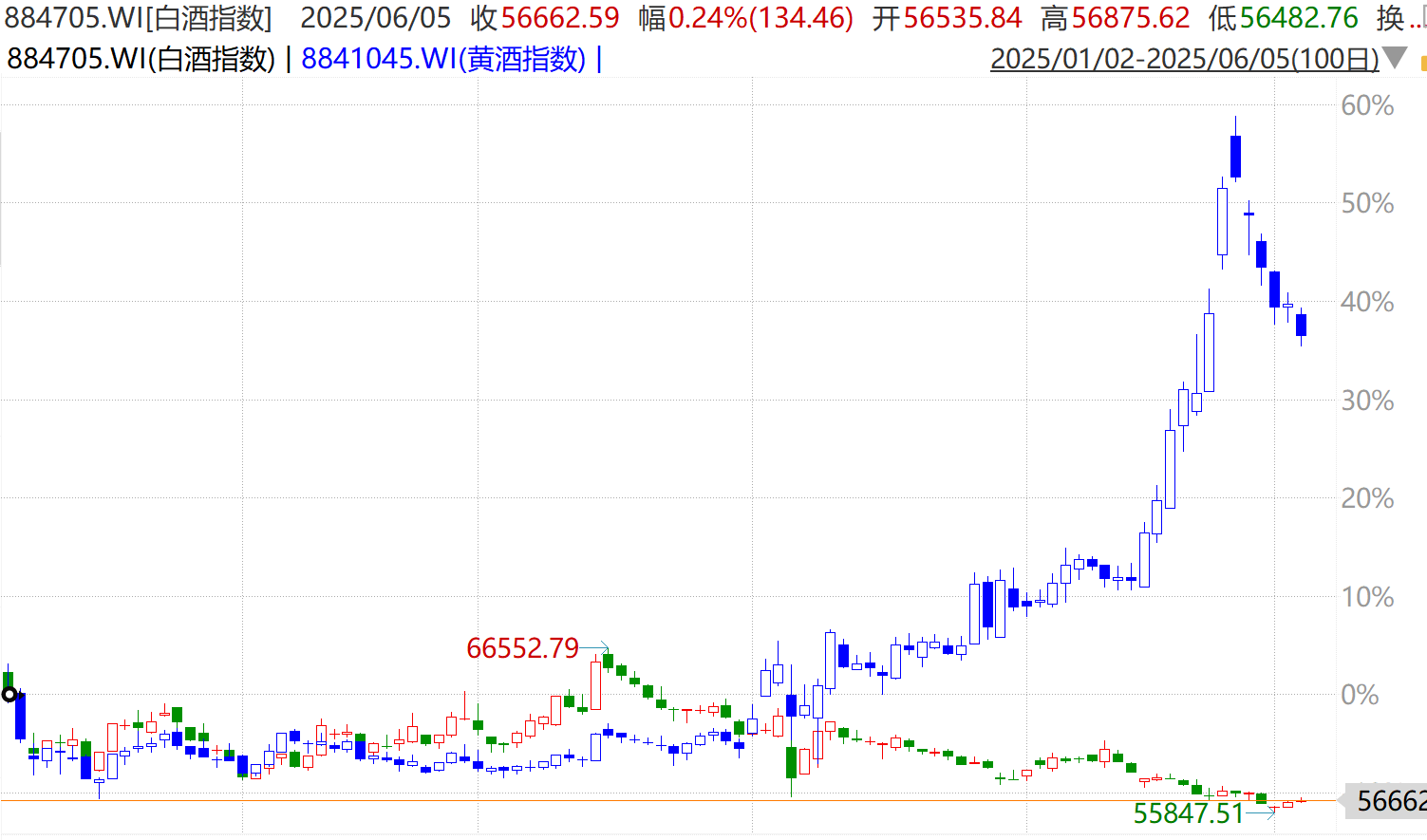Select the 884705.WI(白酒指数) legend label
The height and width of the screenshot is (840, 1427).
pos(141,59)
